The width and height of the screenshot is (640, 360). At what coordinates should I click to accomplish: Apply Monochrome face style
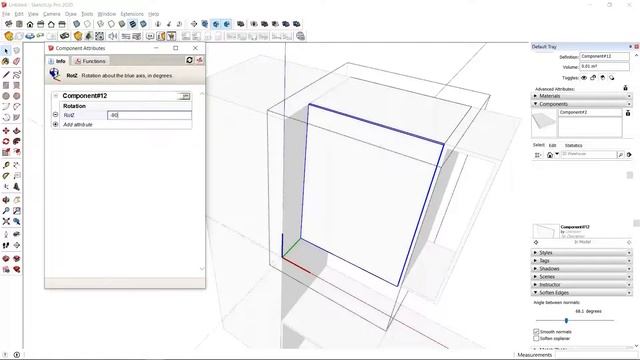pyautogui.click(x=143, y=24)
